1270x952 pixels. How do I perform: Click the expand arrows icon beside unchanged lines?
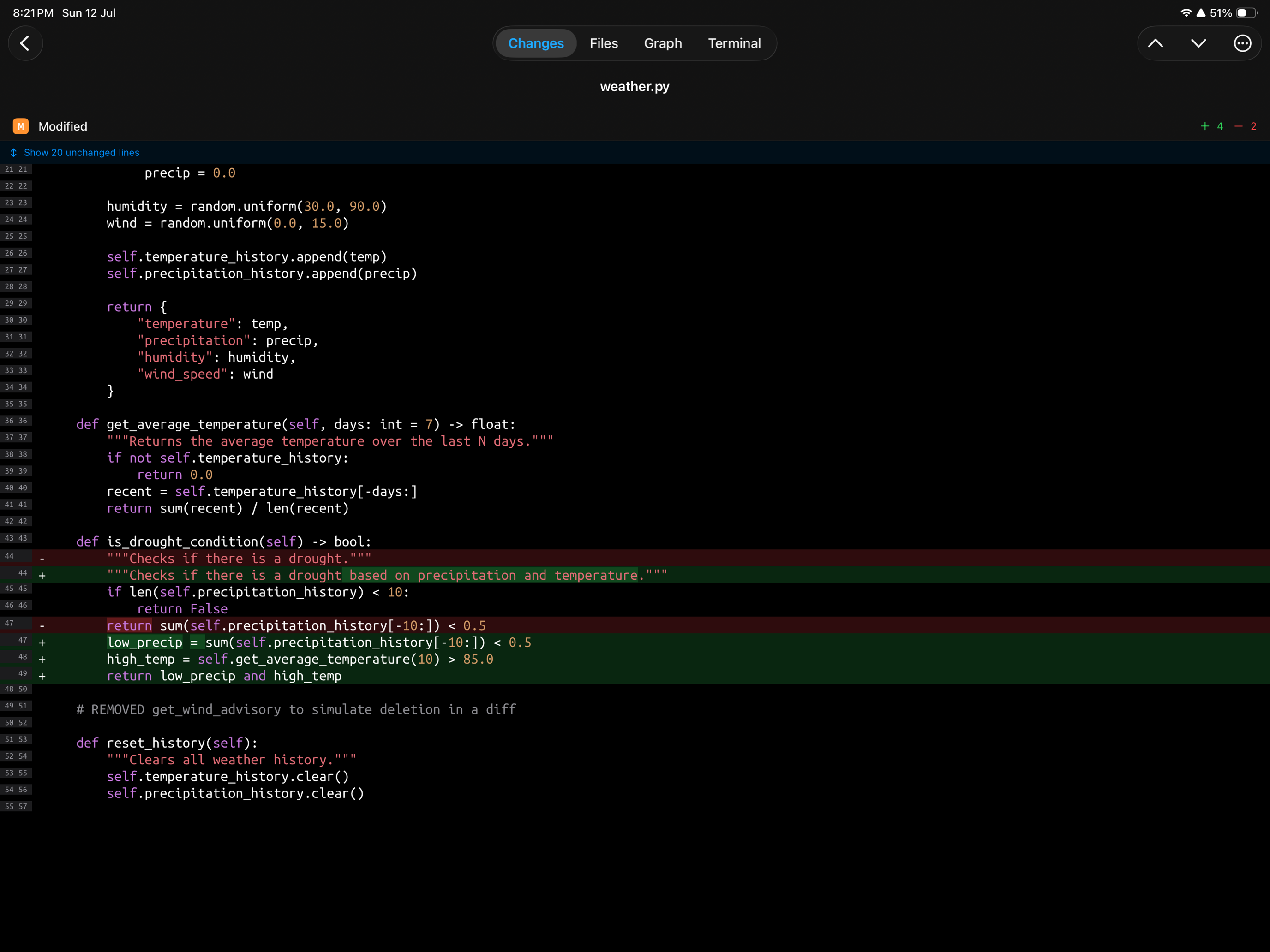[x=13, y=153]
